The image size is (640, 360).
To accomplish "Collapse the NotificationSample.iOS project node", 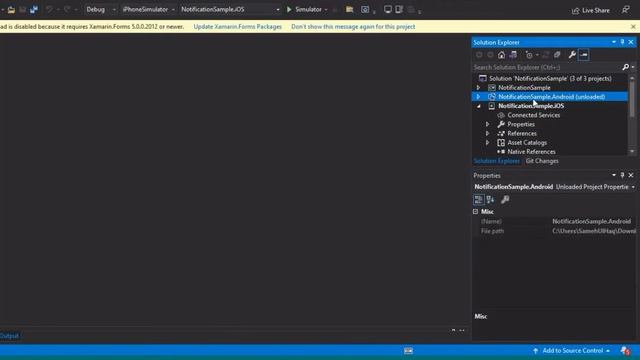I will 478,106.
